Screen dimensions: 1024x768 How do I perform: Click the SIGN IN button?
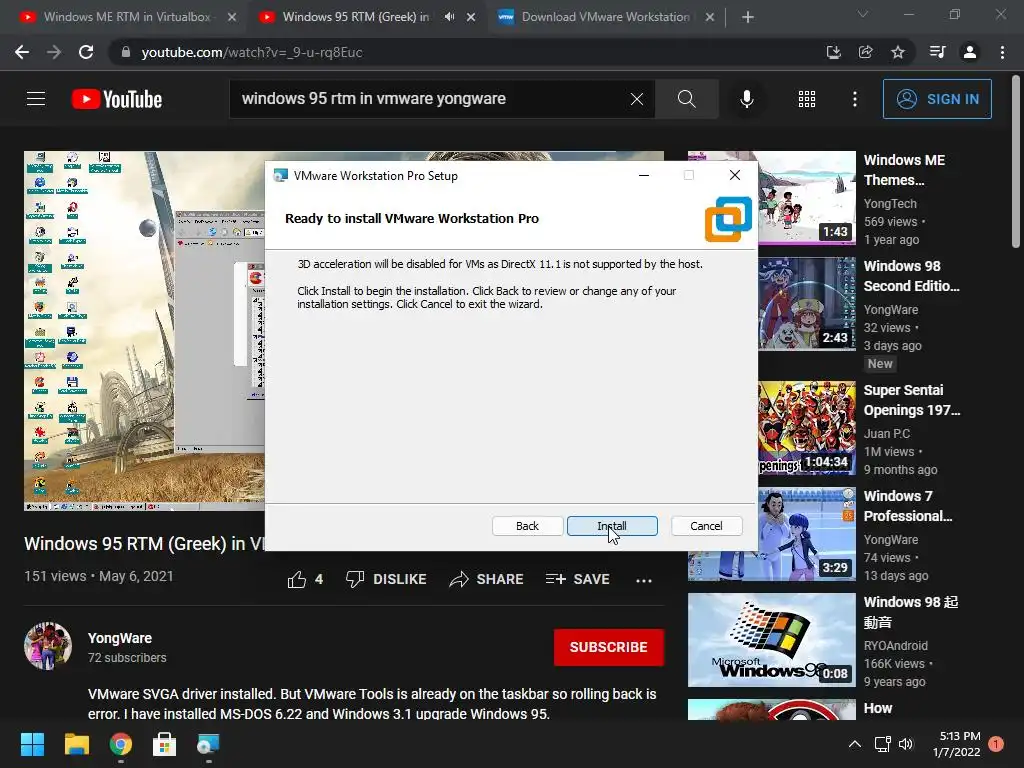(x=937, y=99)
